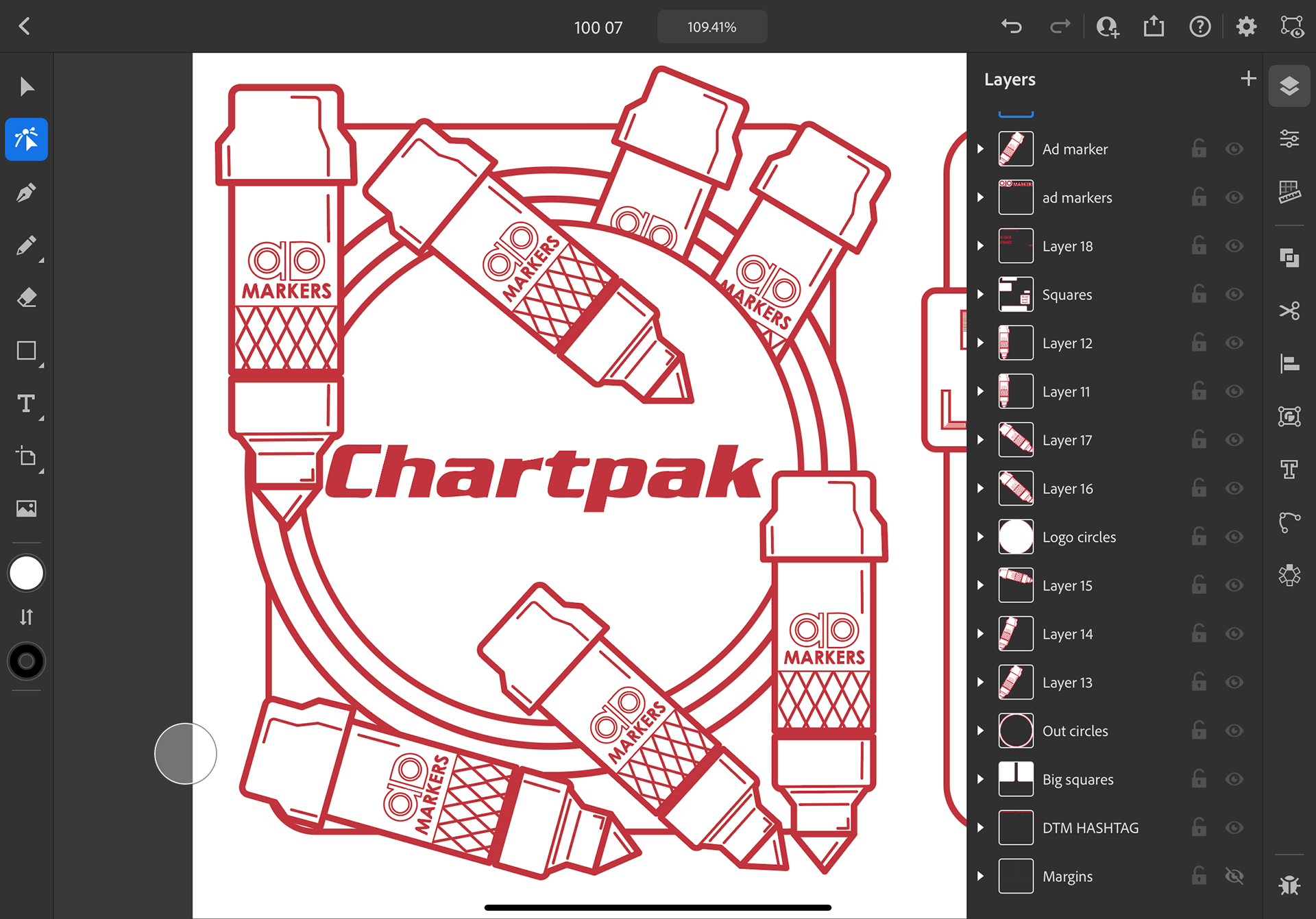Viewport: 1316px width, 919px height.
Task: Select the Place image tool
Action: [x=27, y=508]
